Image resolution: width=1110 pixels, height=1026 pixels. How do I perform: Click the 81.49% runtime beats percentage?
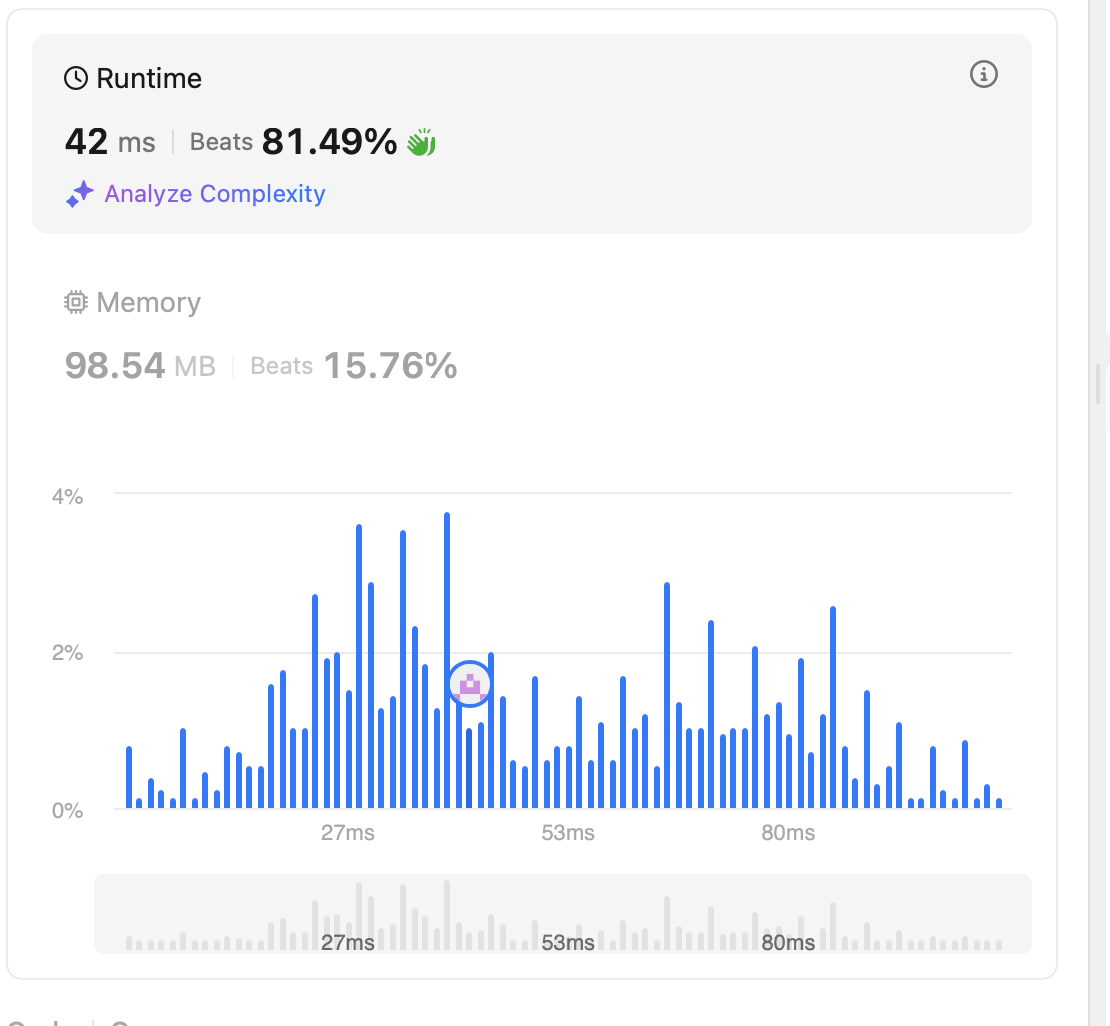point(329,142)
